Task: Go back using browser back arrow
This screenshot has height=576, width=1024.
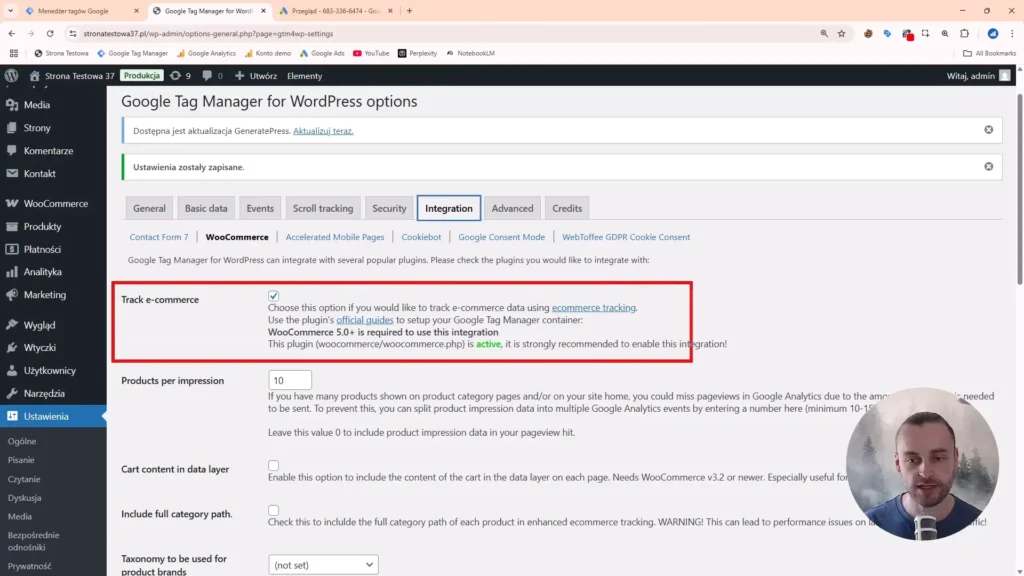Action: (x=12, y=33)
